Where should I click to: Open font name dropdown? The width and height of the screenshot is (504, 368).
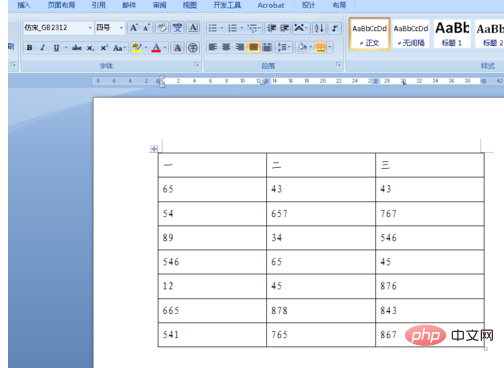90,28
